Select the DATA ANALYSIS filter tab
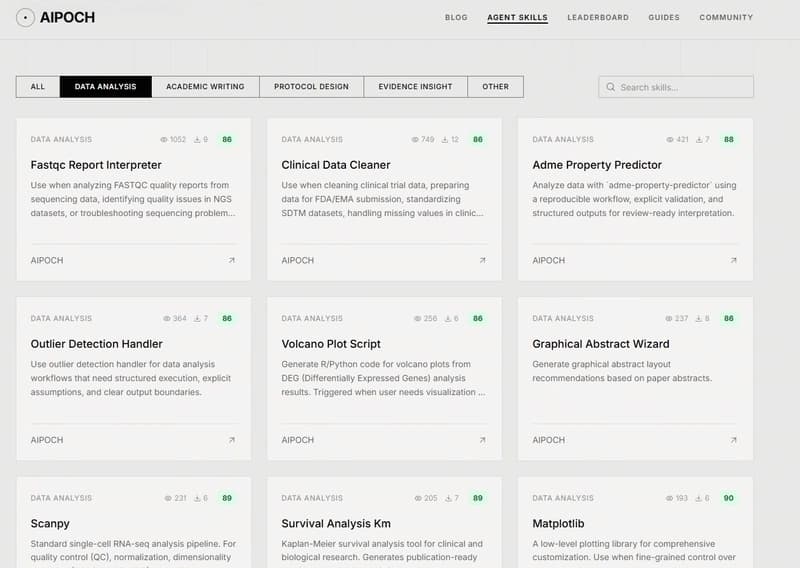Screen dimensions: 800x568 coord(106,87)
